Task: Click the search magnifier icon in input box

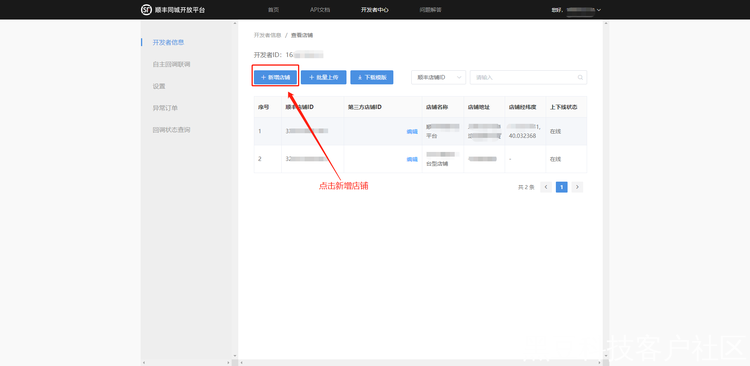Action: pyautogui.click(x=580, y=78)
